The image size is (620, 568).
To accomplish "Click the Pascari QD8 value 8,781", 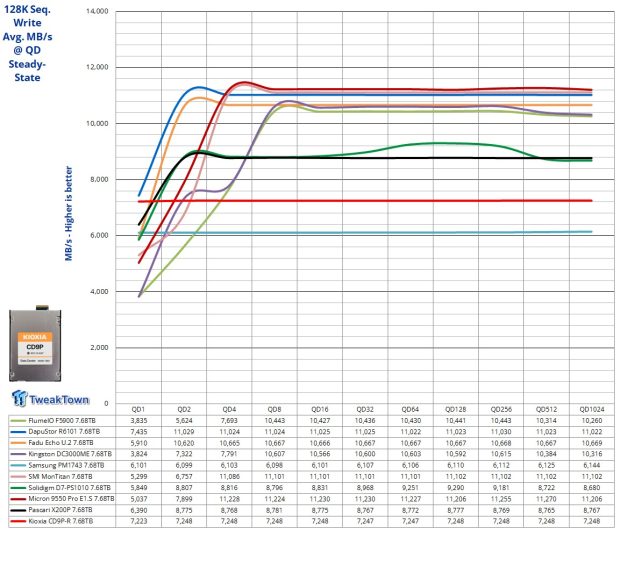I will (274, 510).
